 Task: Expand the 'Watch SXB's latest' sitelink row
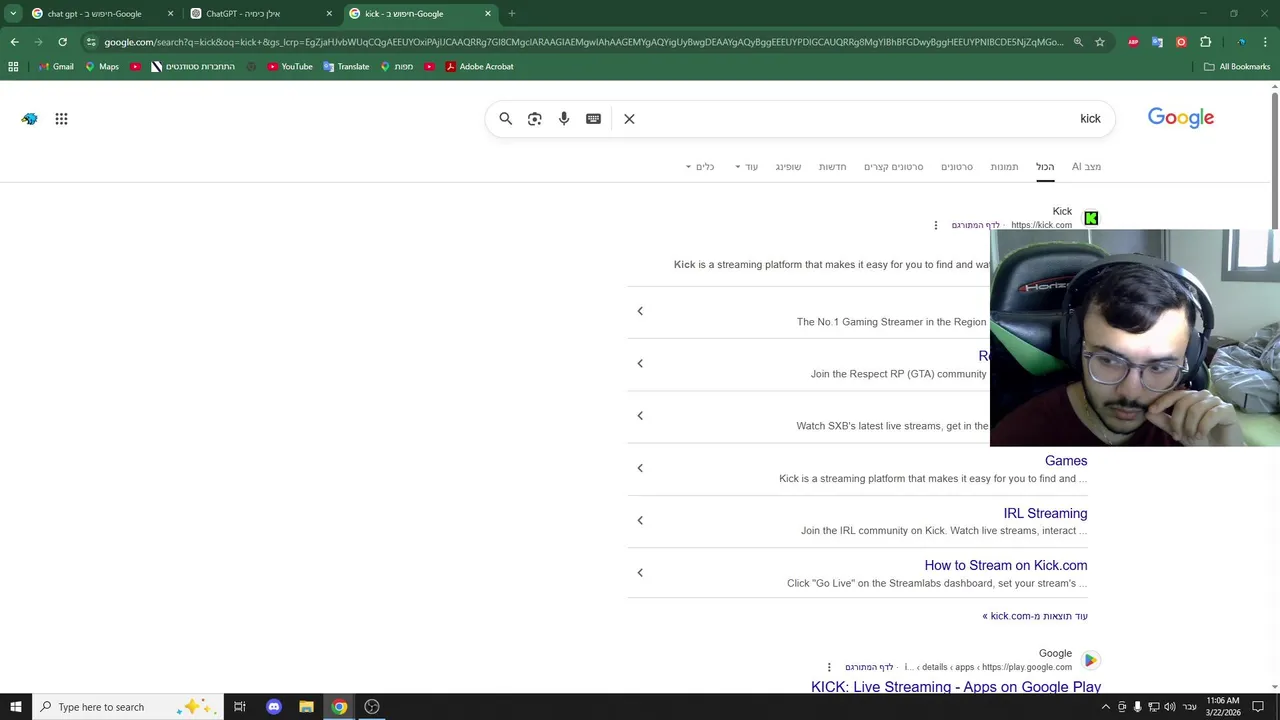[x=640, y=415]
